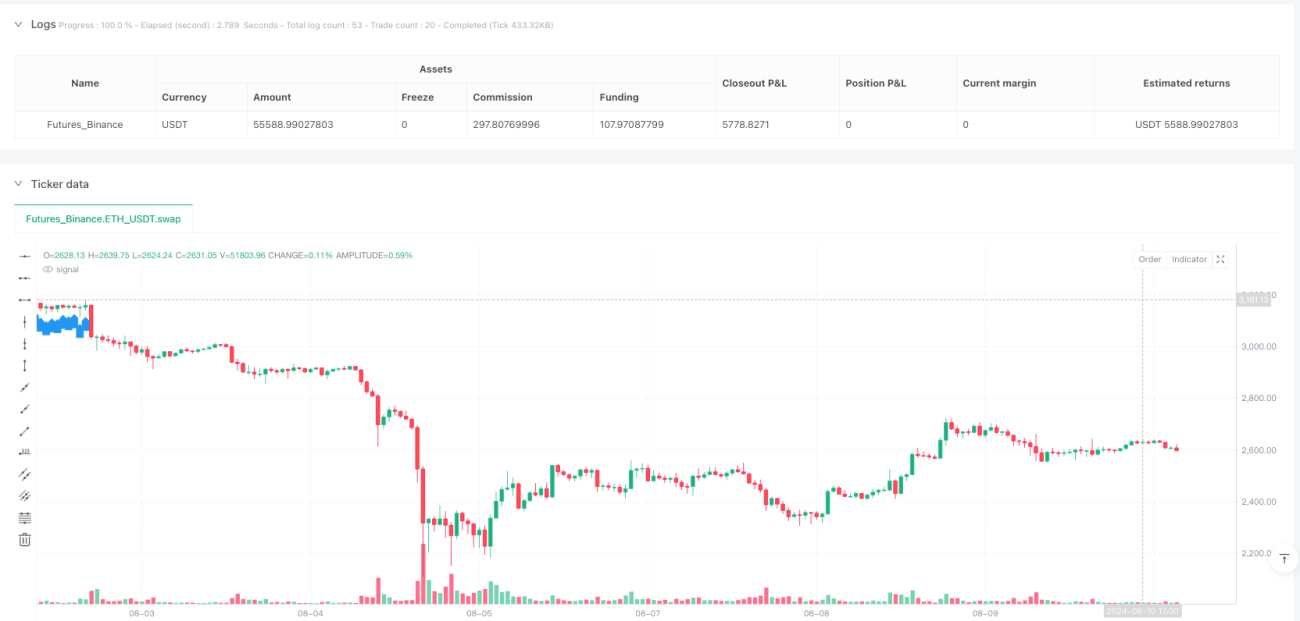Click the Futures_Binance row name cell
1300x621 pixels.
[x=85, y=125]
